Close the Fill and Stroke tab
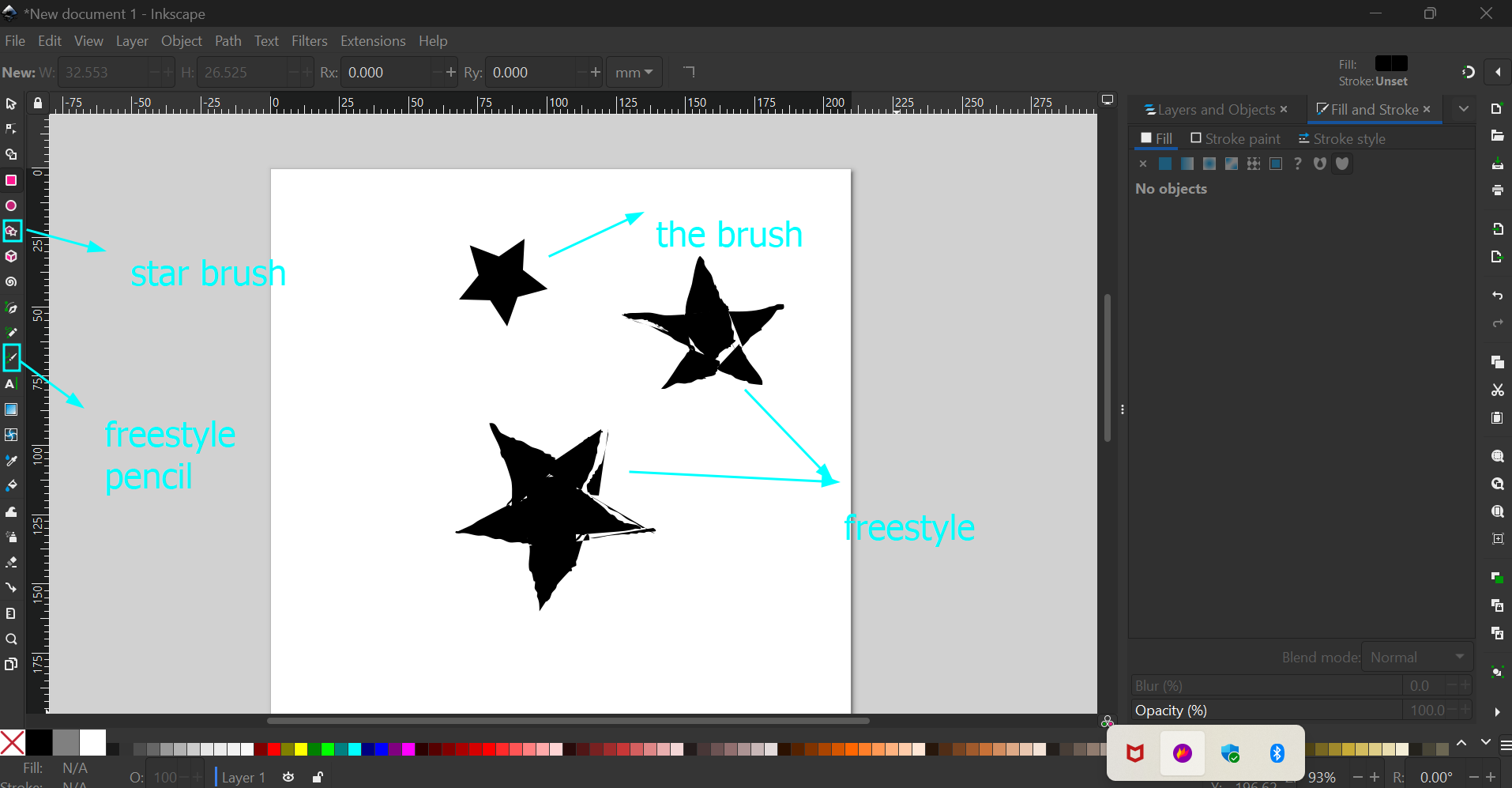This screenshot has width=1512, height=788. point(1427,109)
